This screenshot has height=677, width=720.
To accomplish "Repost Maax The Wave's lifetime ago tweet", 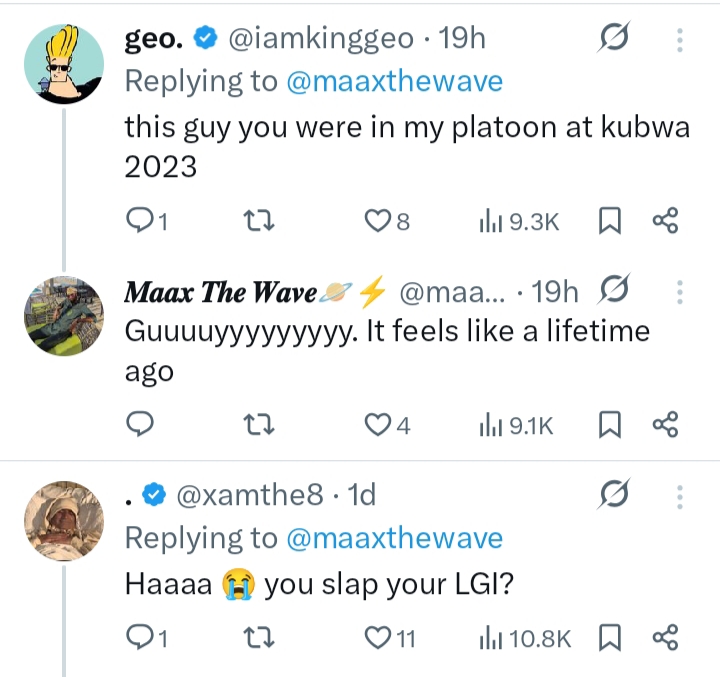I will [x=259, y=426].
